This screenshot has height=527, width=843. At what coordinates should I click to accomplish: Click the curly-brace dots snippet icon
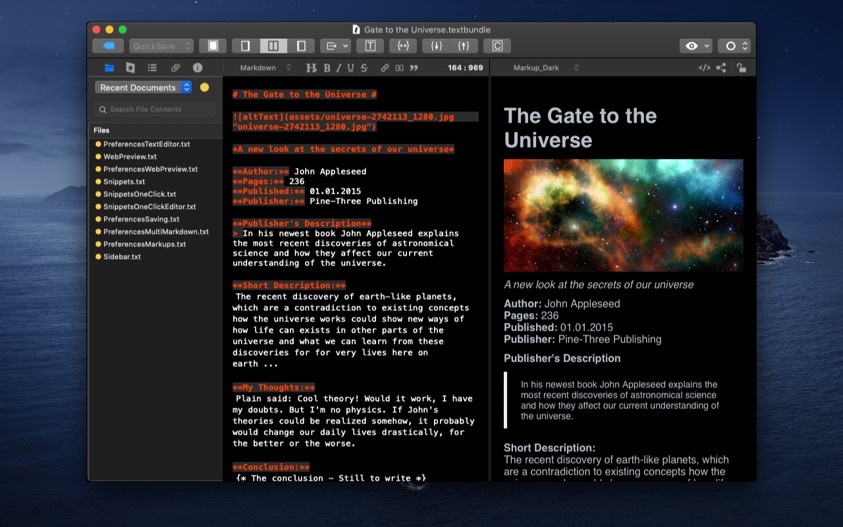(x=403, y=46)
